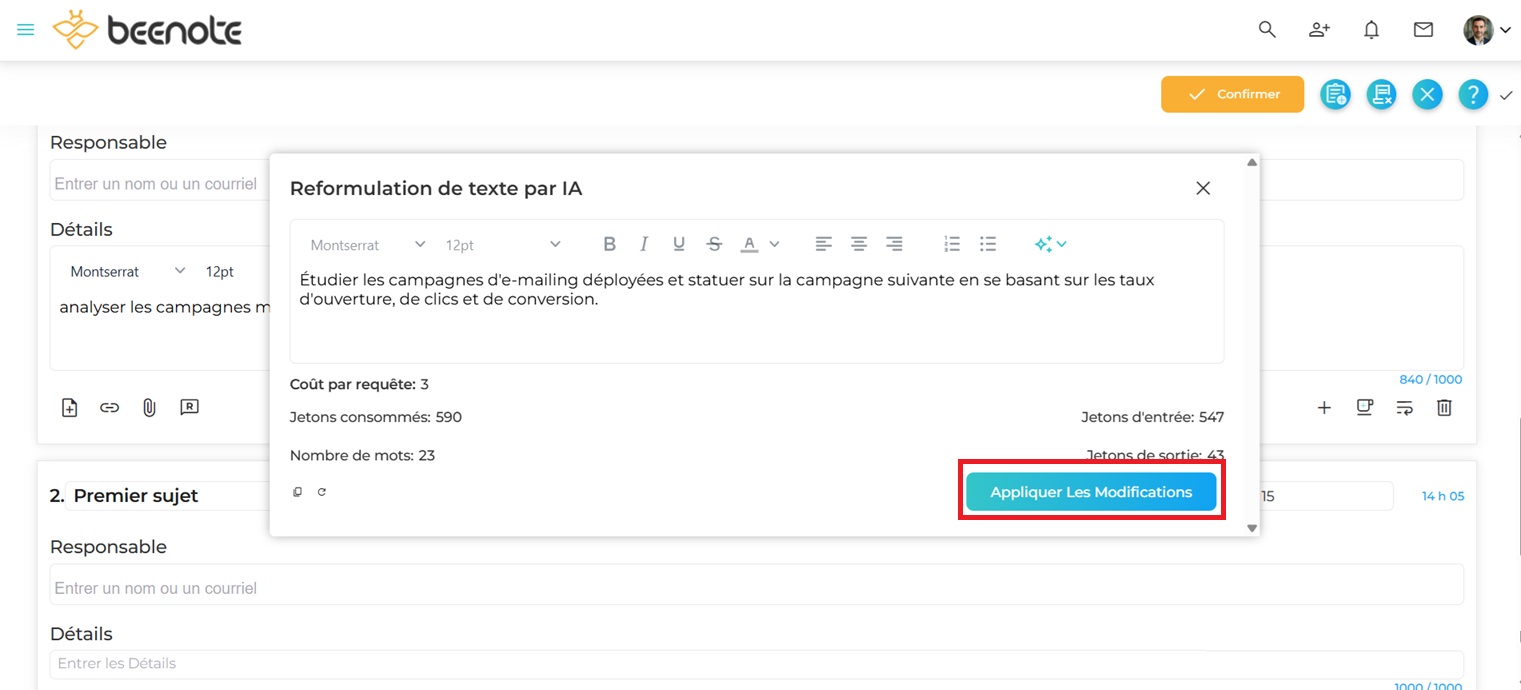
Task: Toggle bold formatting in AI dialog
Action: click(609, 244)
